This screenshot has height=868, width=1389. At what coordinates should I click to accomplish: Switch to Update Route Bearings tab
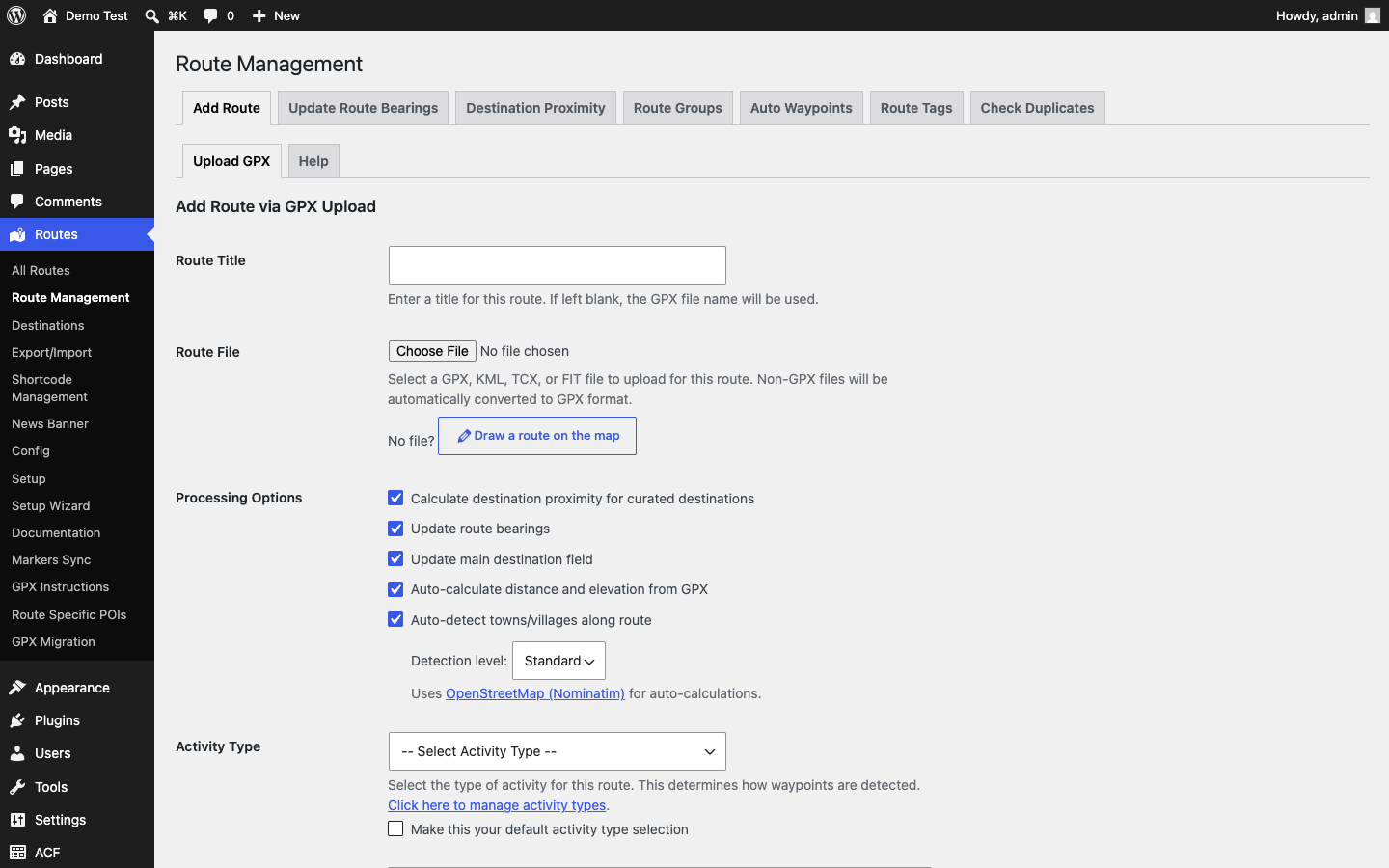pos(363,108)
